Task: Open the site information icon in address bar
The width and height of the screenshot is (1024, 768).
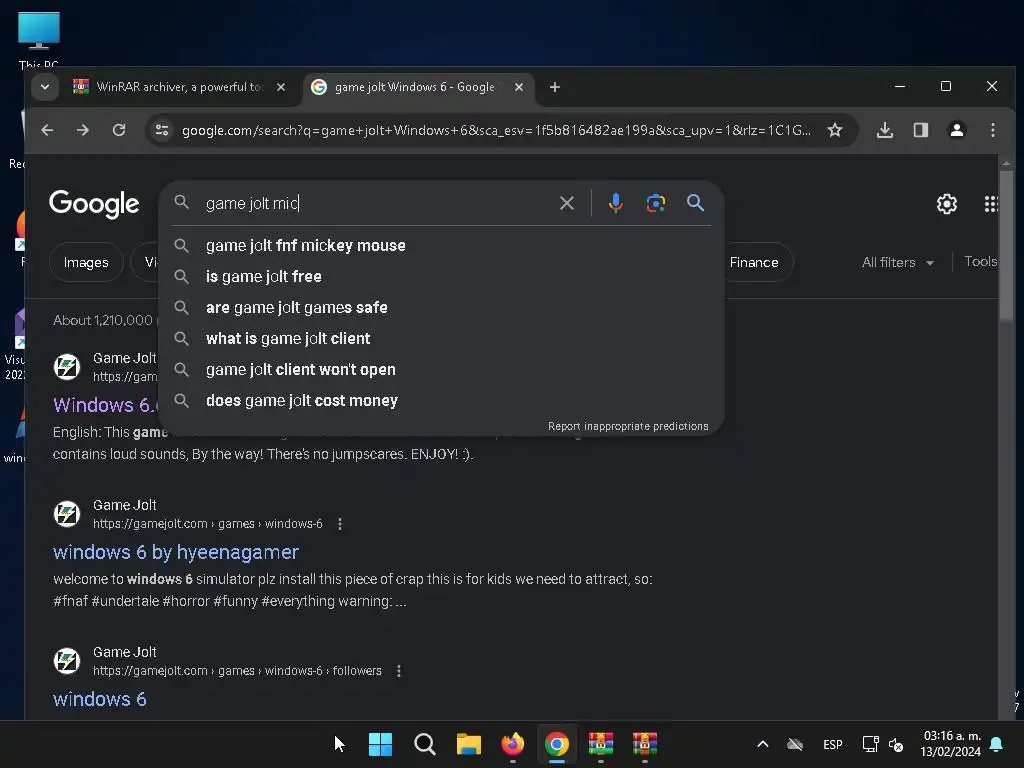Action: 162,130
